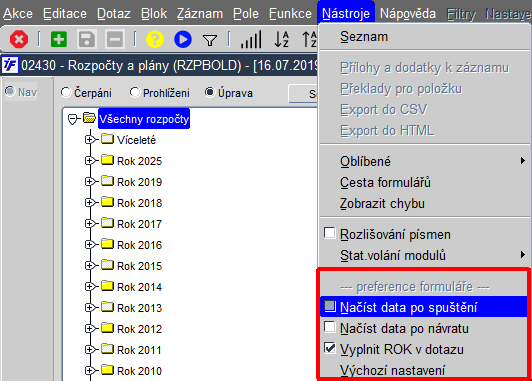Select the Čerpáni radio button
The image size is (532, 381).
[x=66, y=93]
